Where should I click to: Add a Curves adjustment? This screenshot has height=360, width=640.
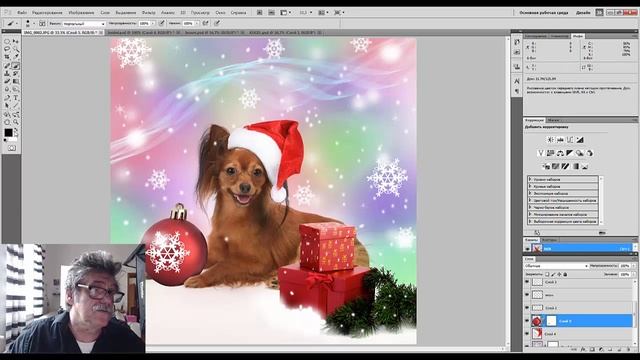pos(570,140)
